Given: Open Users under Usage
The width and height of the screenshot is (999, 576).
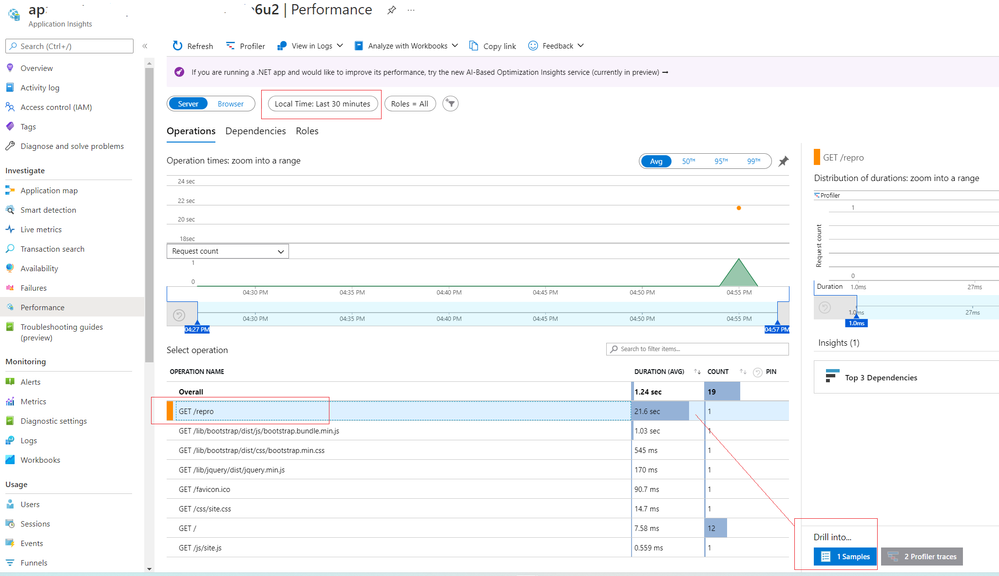Looking at the screenshot, I should [x=30, y=505].
